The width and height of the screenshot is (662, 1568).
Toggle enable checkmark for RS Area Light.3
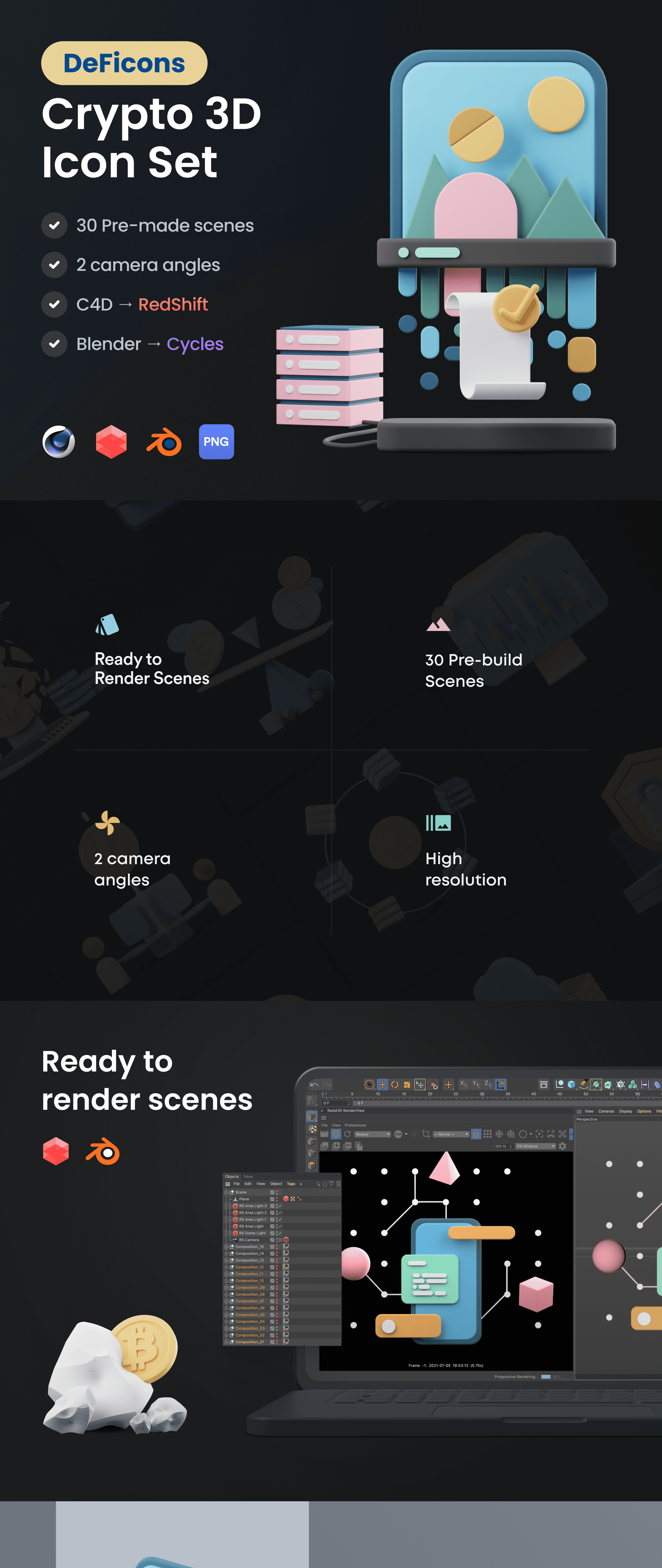click(x=281, y=1206)
